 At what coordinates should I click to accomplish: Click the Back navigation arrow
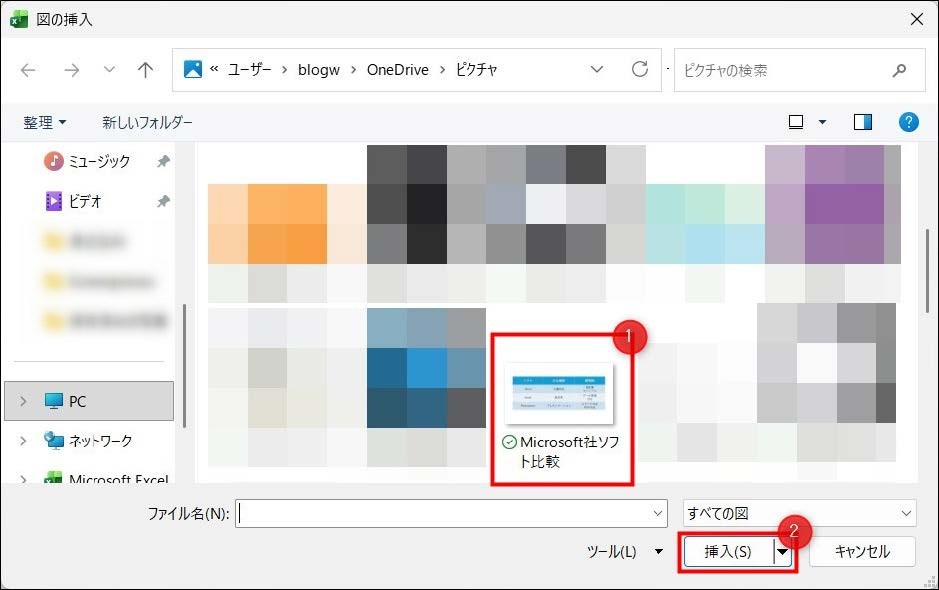[x=28, y=70]
